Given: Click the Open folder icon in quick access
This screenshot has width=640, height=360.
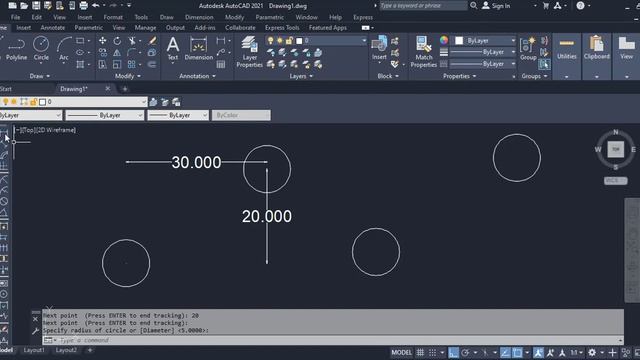Looking at the screenshot, I should pos(24,6).
